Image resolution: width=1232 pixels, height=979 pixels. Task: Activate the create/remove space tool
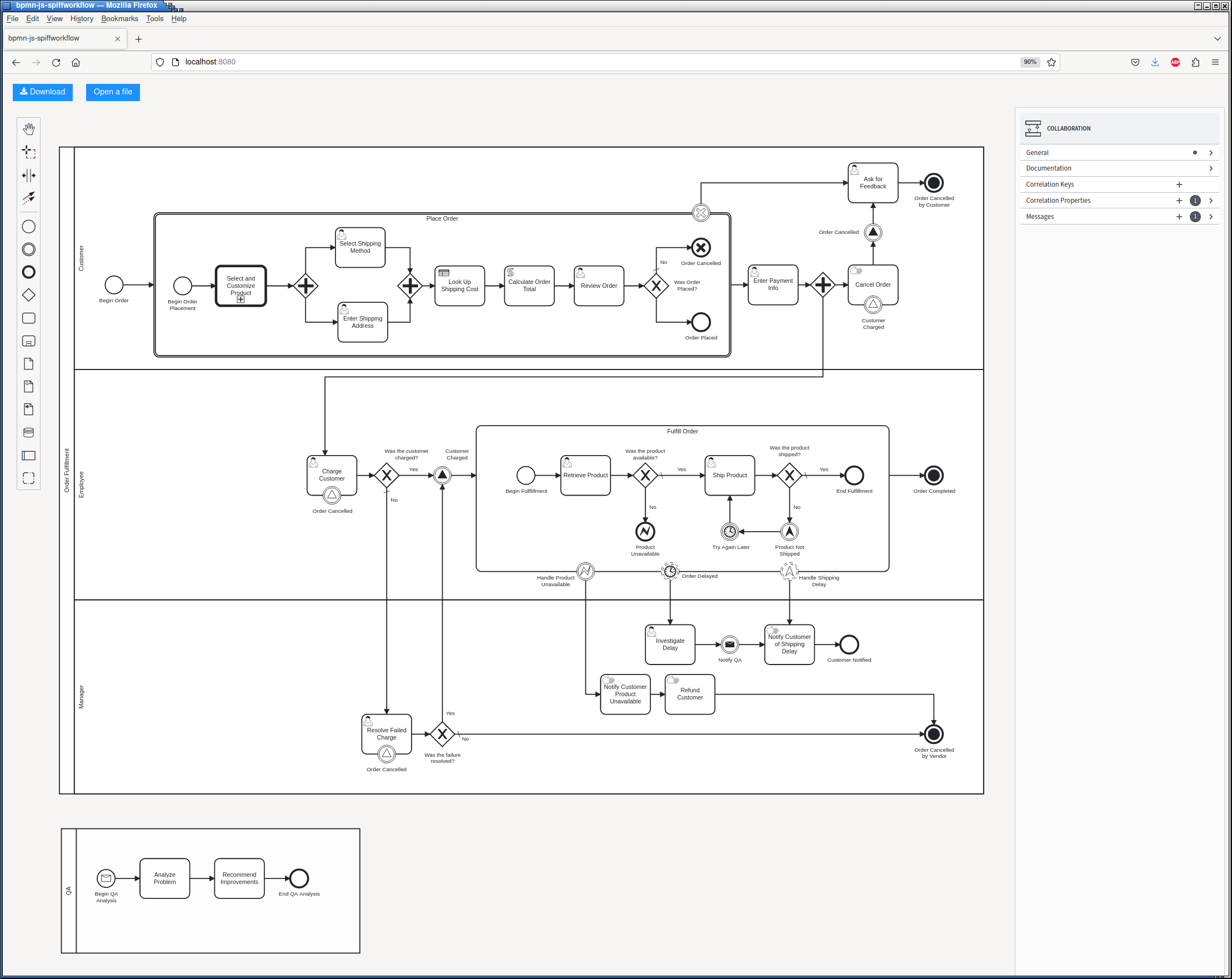click(28, 175)
